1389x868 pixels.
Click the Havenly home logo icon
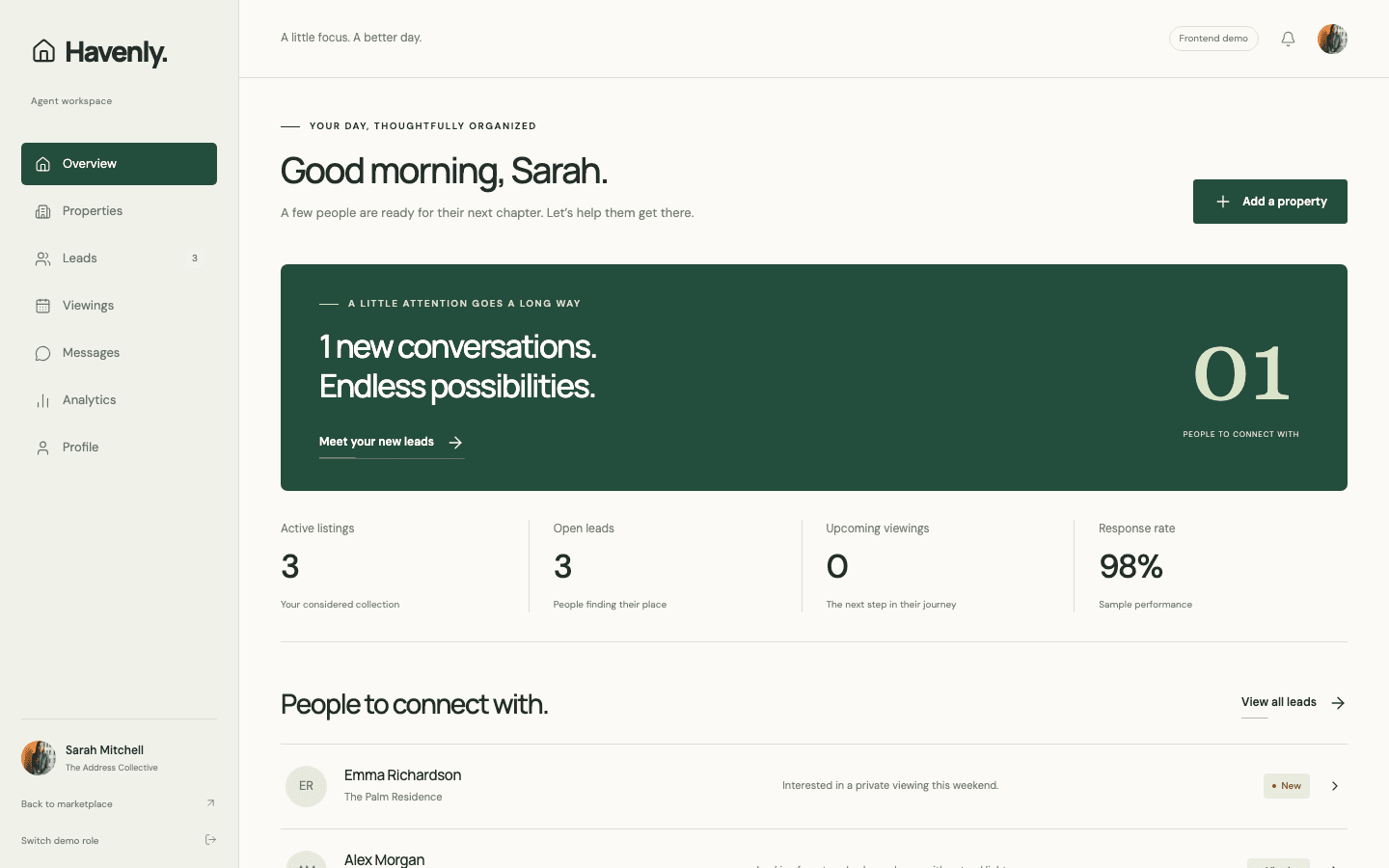coord(43,51)
